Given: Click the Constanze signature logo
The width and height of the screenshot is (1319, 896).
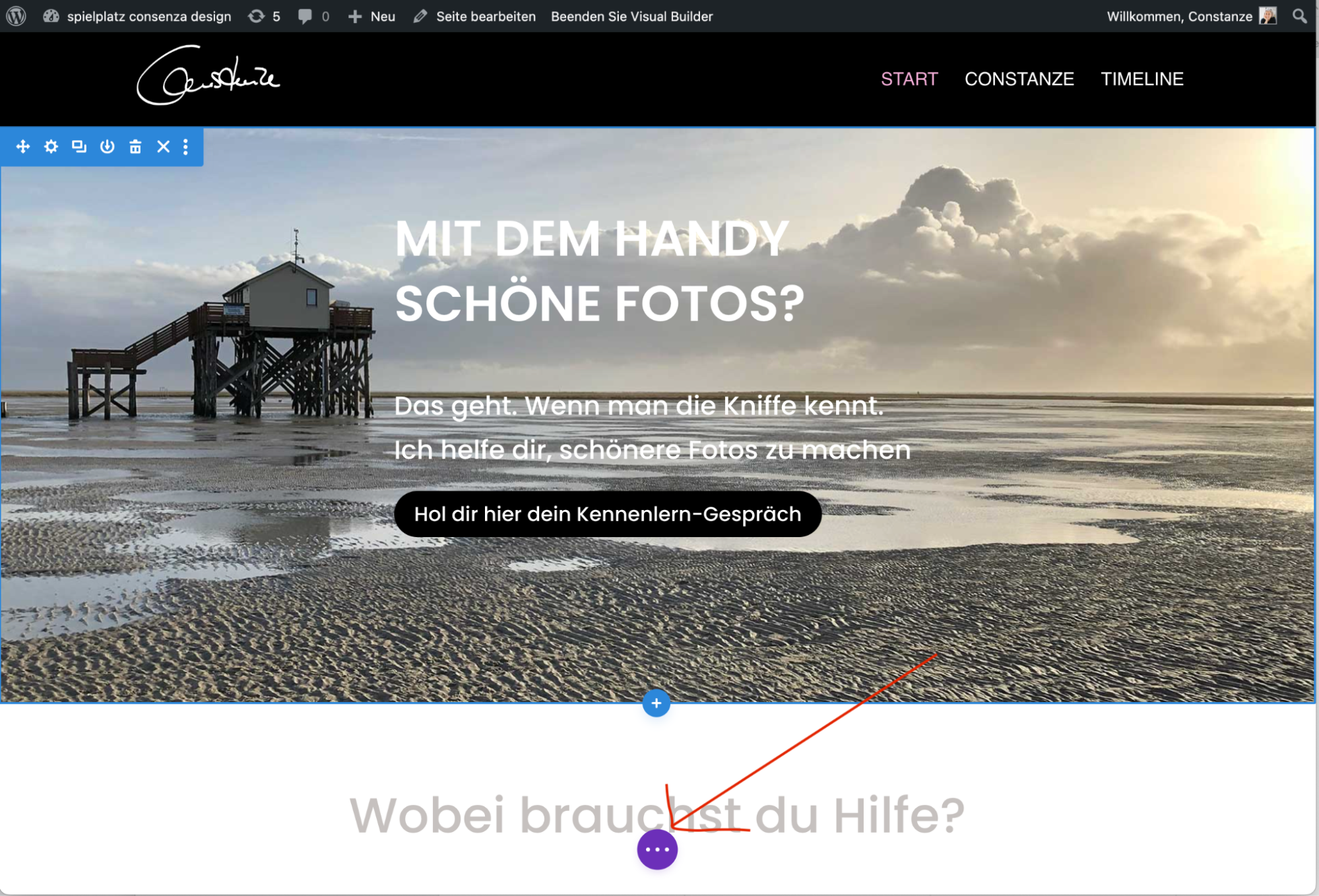Looking at the screenshot, I should [x=209, y=75].
